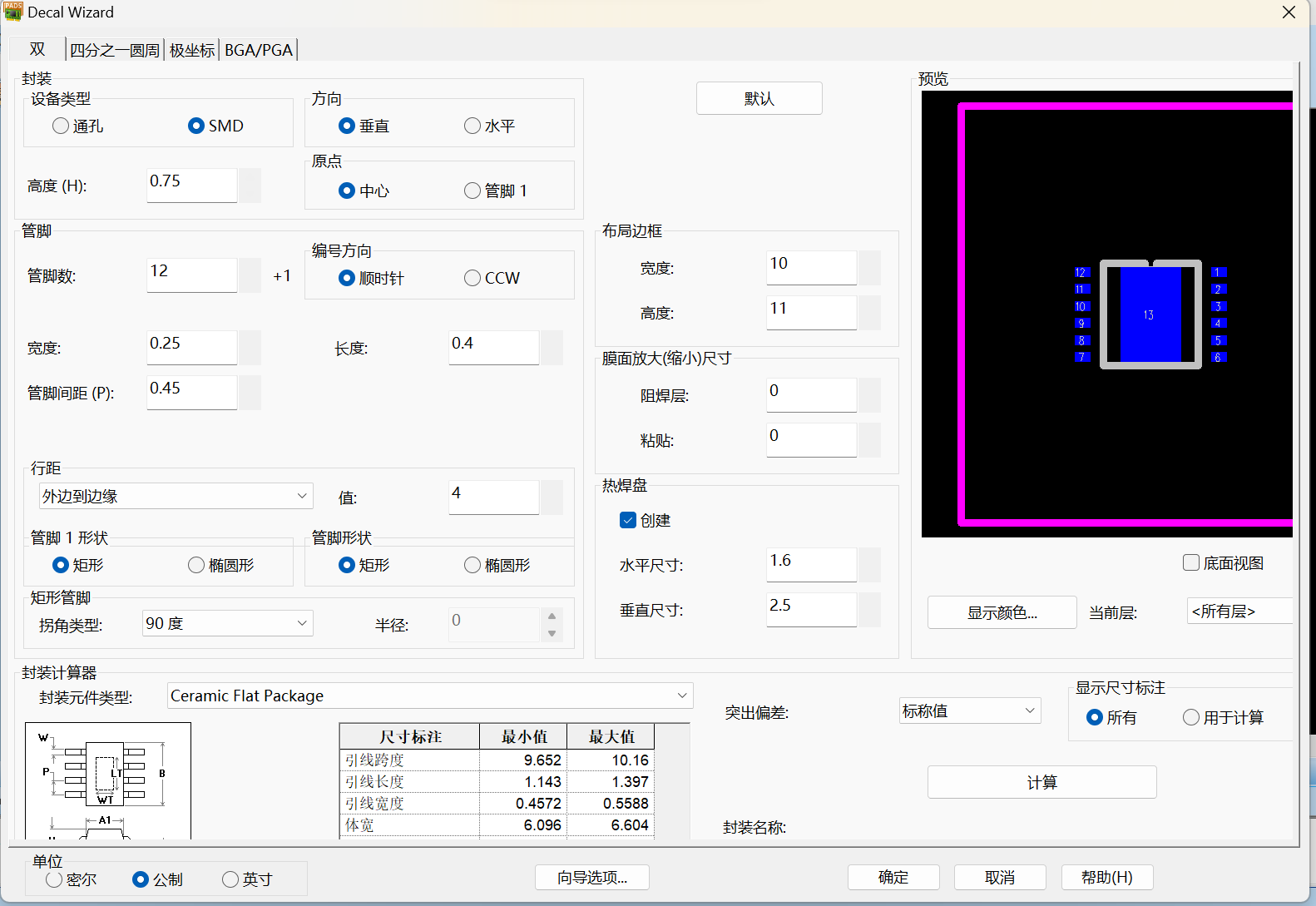Click the 行距 值 field
This screenshot has width=1316, height=906.
click(x=494, y=497)
